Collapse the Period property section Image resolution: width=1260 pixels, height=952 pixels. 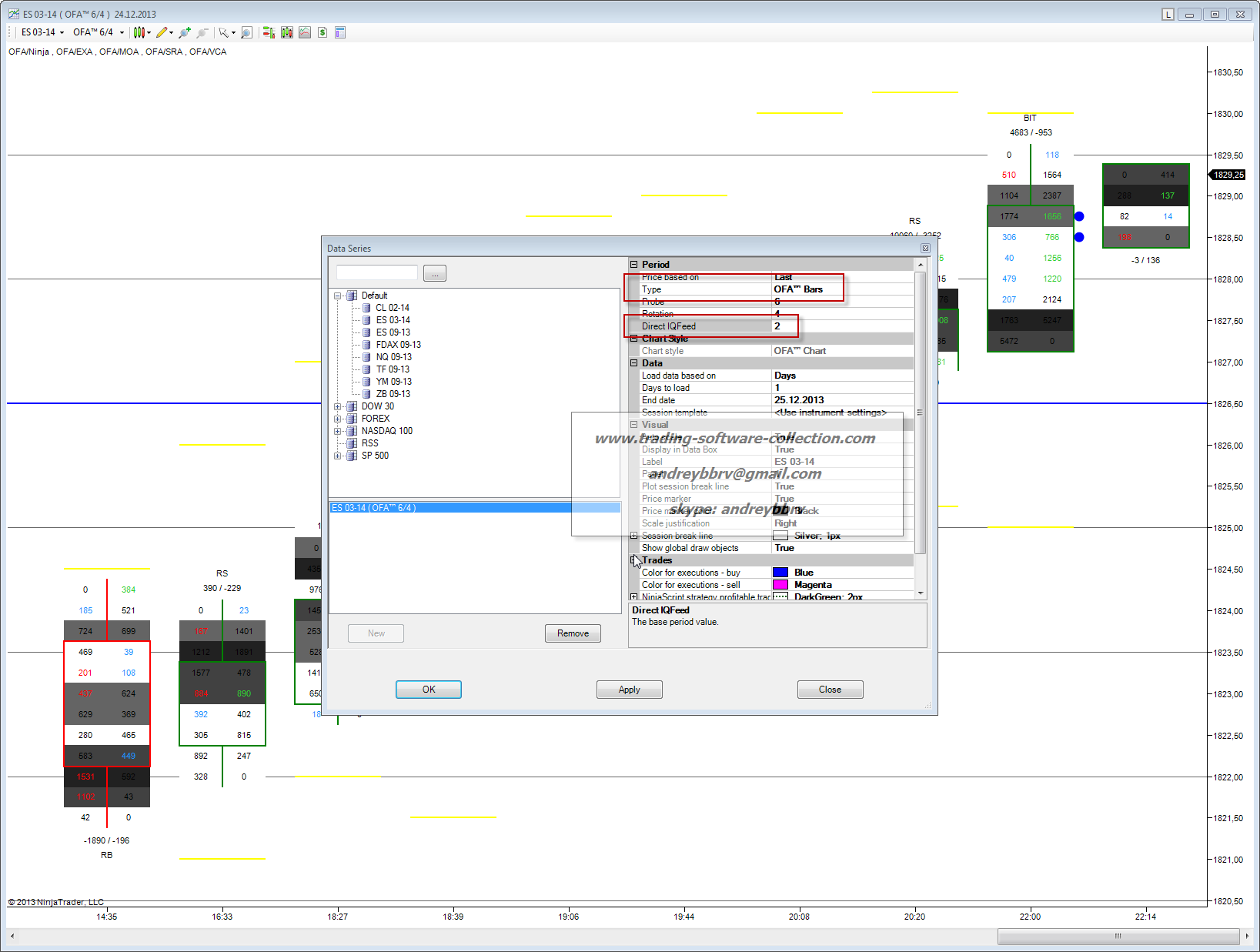[x=634, y=265]
